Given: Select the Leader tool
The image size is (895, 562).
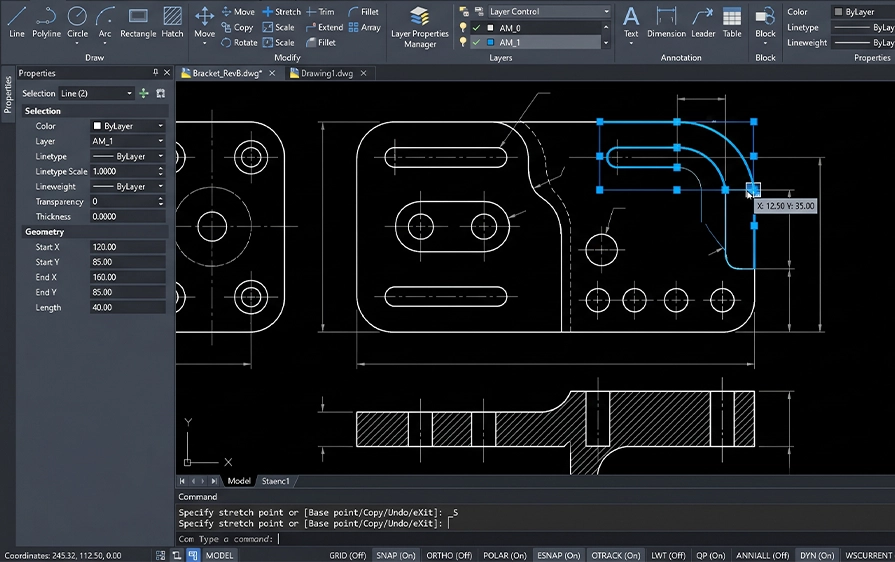Looking at the screenshot, I should coord(703,22).
